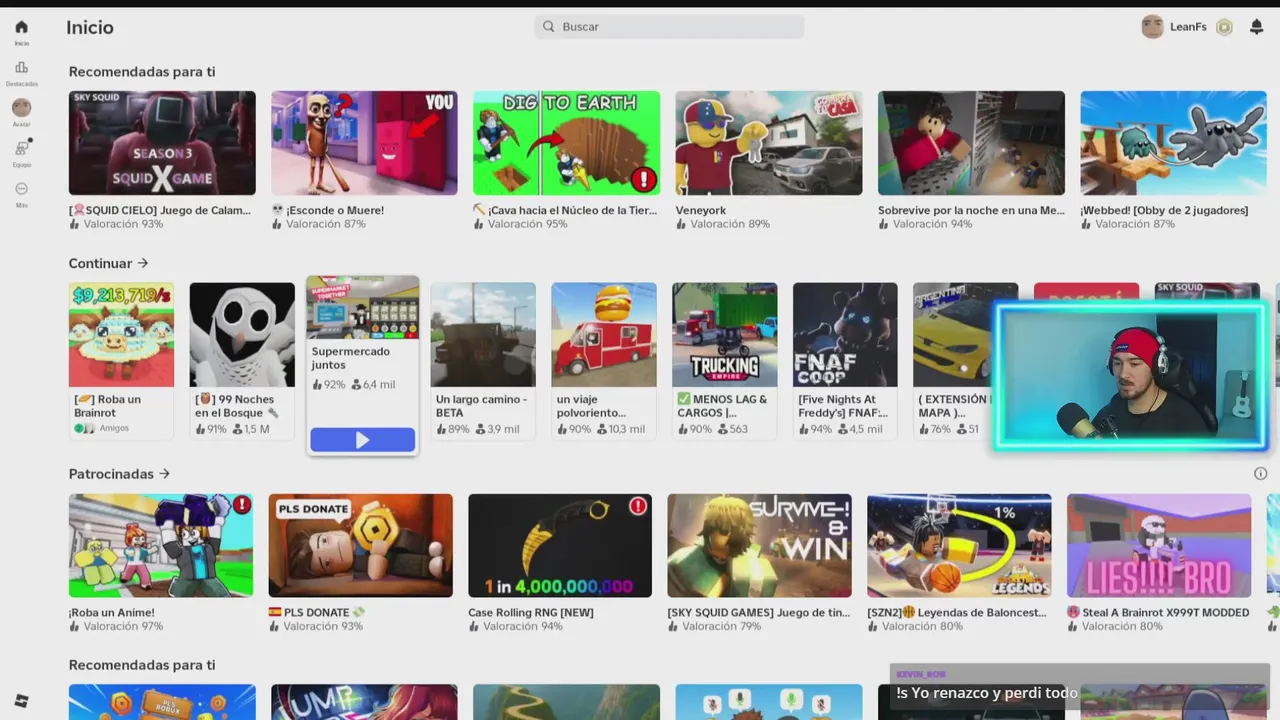Click the LeanFs profile avatar picture
The image size is (1280, 720).
coord(1152,27)
